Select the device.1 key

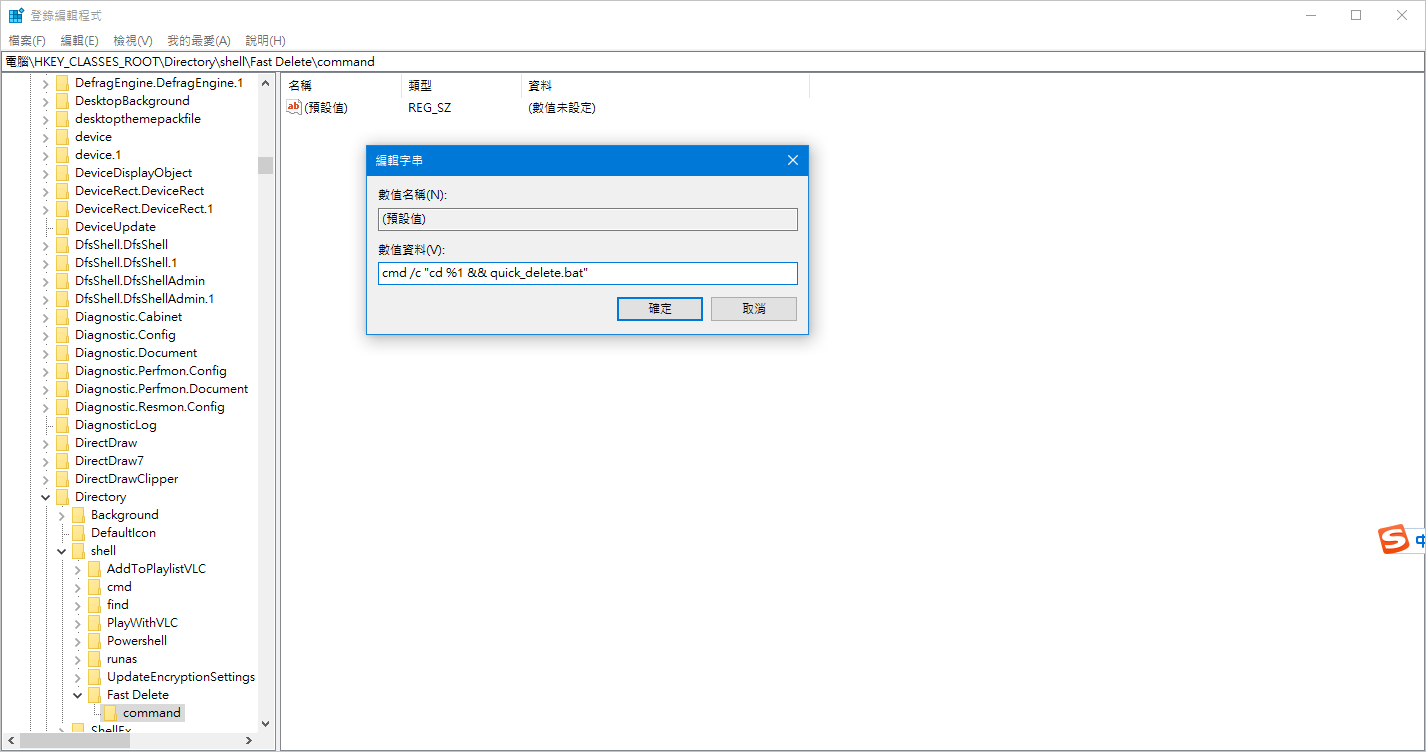(x=98, y=155)
